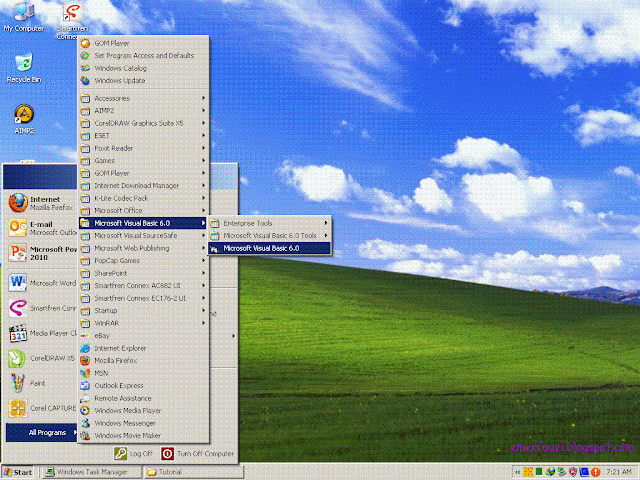The image size is (640, 480).
Task: Show hidden tray icons chevron
Action: 517,472
